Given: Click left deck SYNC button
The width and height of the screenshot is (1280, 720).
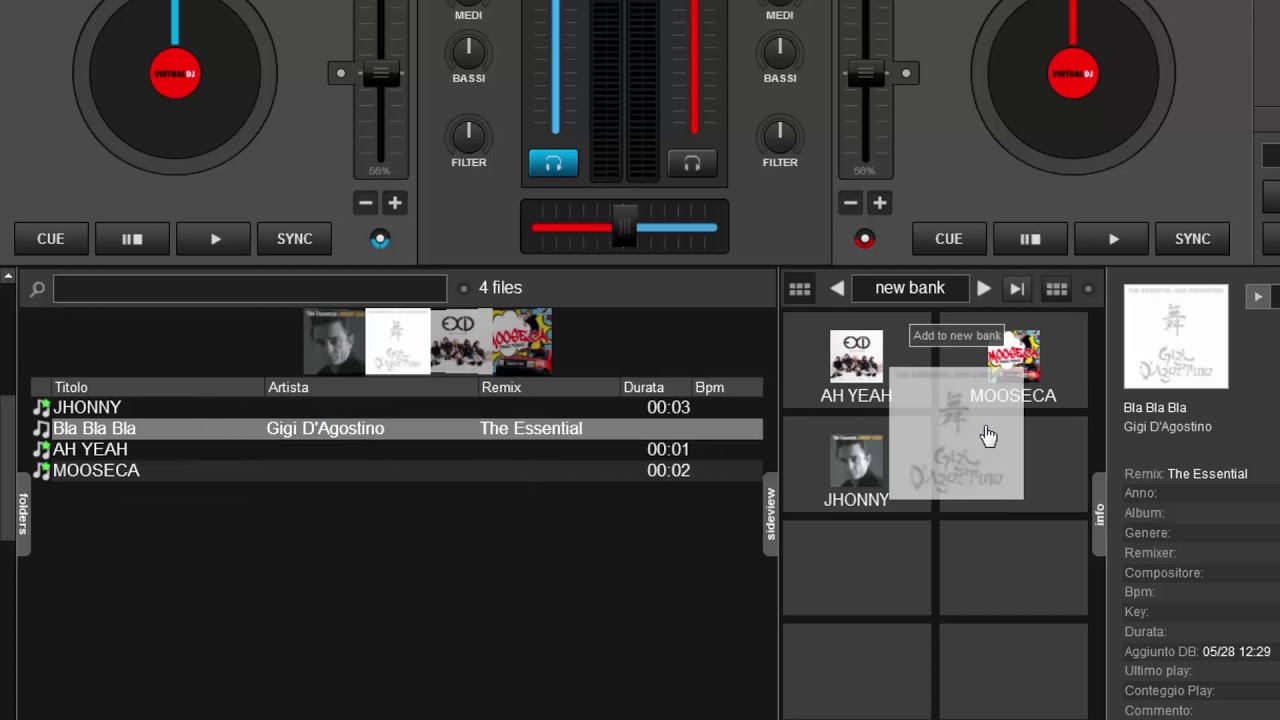Looking at the screenshot, I should [294, 239].
